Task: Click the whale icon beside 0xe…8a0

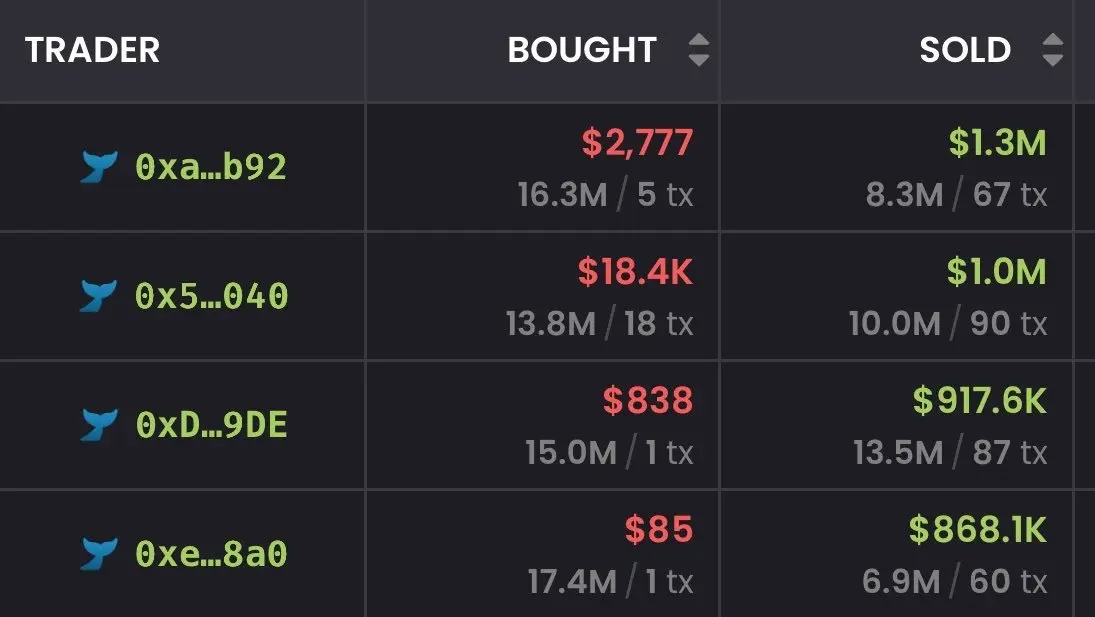Action: 98,554
